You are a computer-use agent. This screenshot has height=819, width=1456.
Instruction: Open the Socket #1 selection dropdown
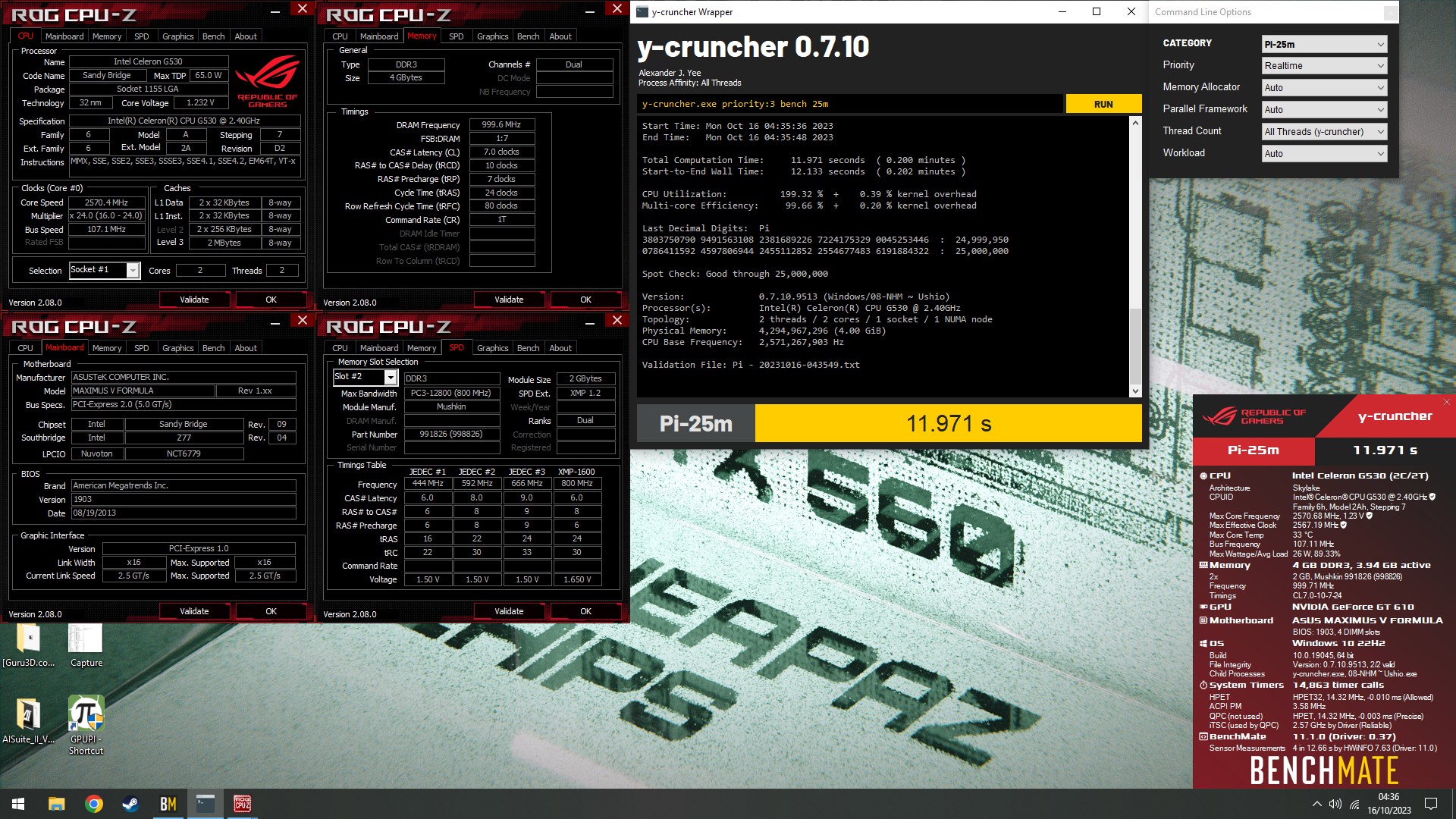[105, 270]
